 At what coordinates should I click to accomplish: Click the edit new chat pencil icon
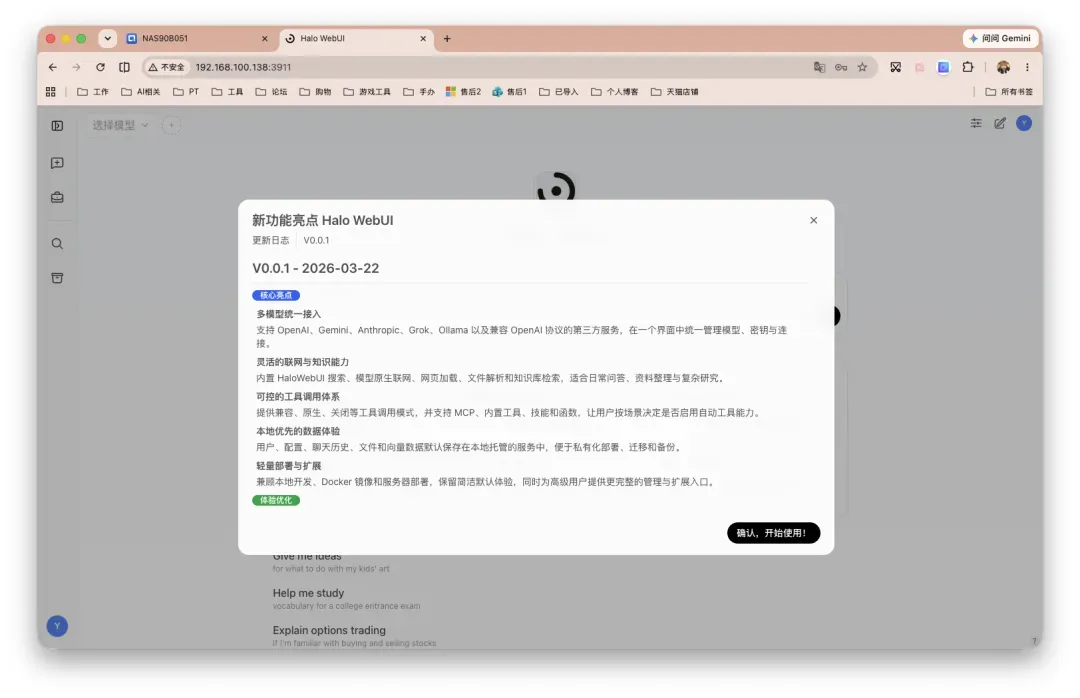(999, 123)
